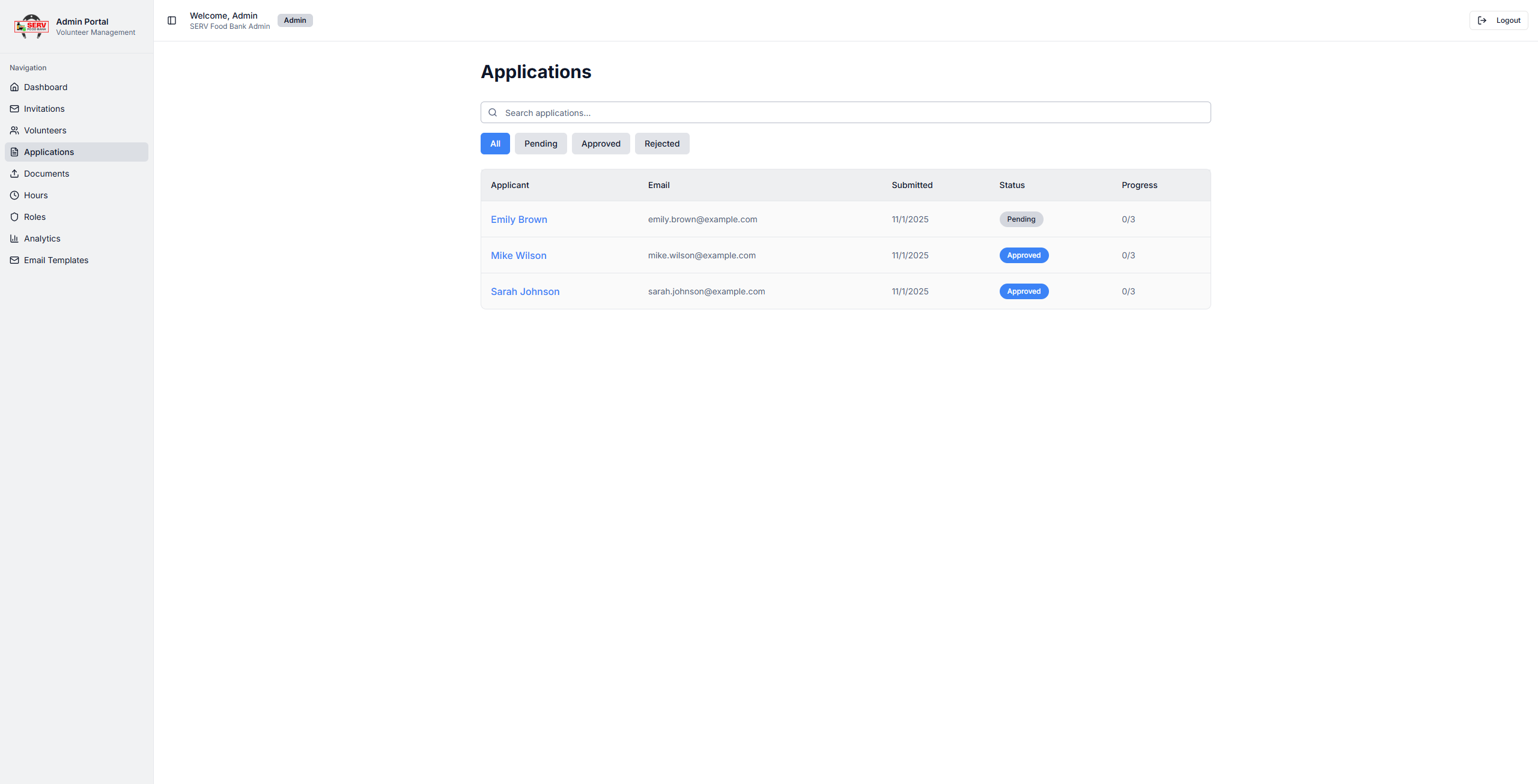Open Emily Brown's application
1538x784 pixels.
point(518,219)
